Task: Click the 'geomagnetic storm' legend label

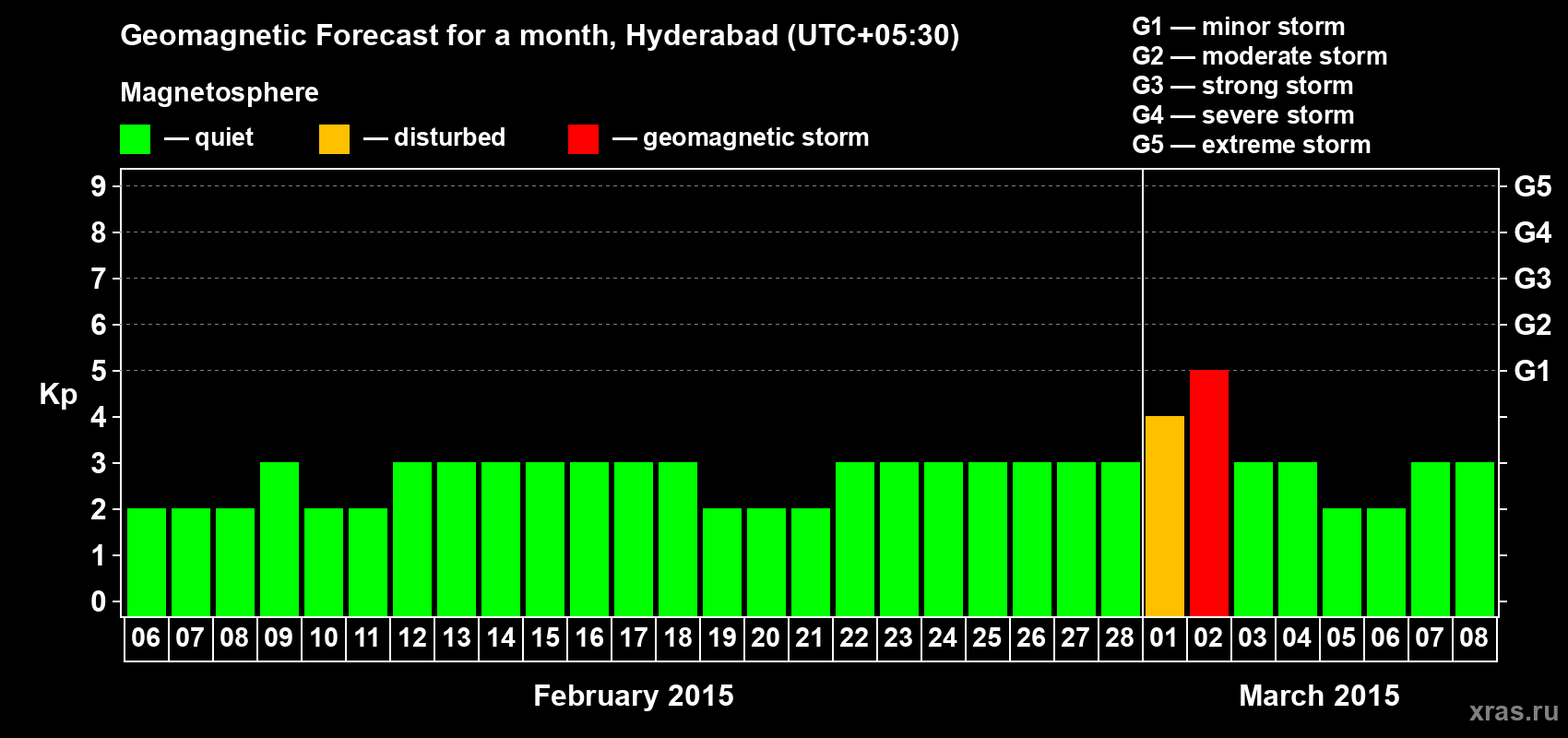Action: click(x=755, y=137)
